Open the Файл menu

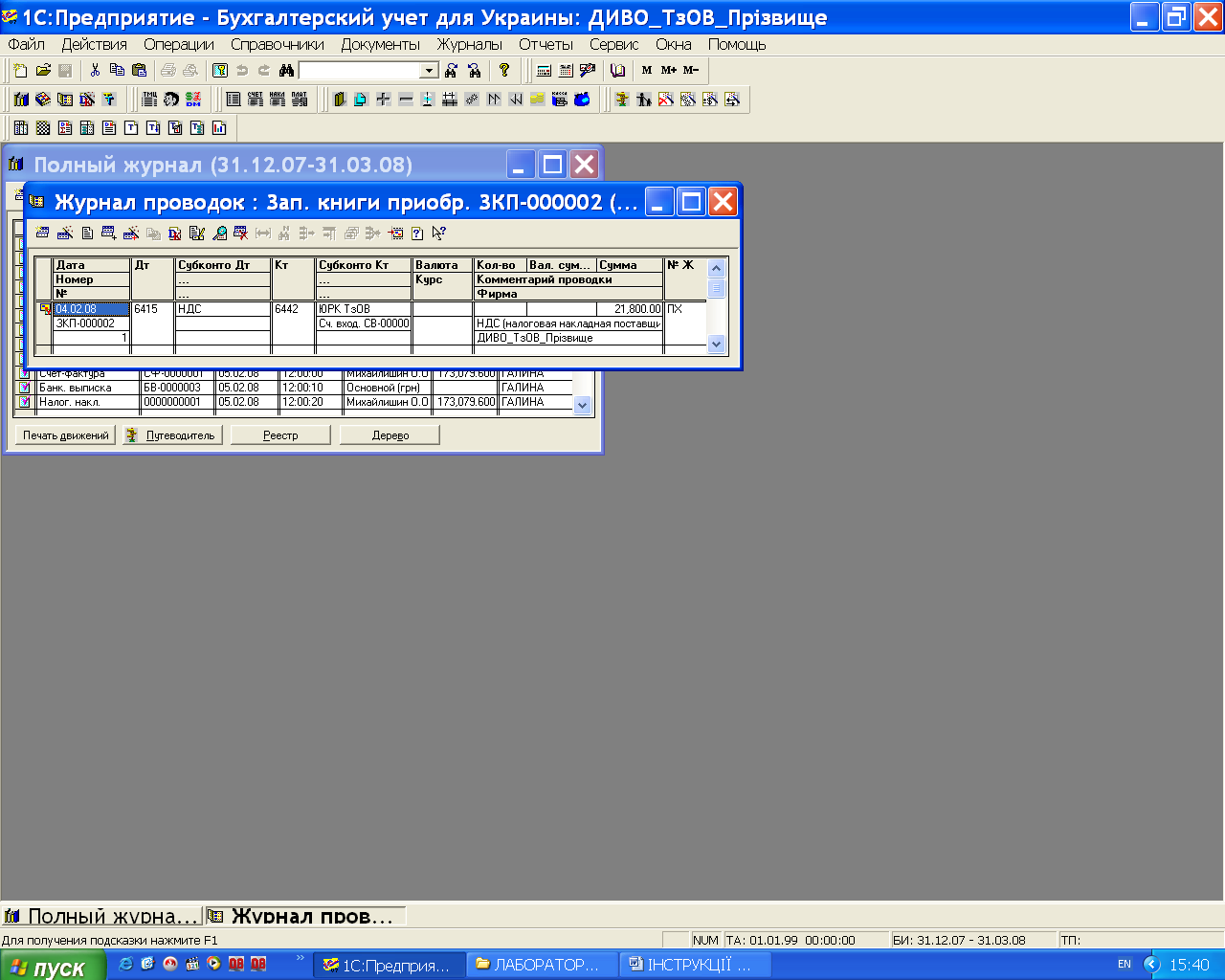[x=27, y=44]
